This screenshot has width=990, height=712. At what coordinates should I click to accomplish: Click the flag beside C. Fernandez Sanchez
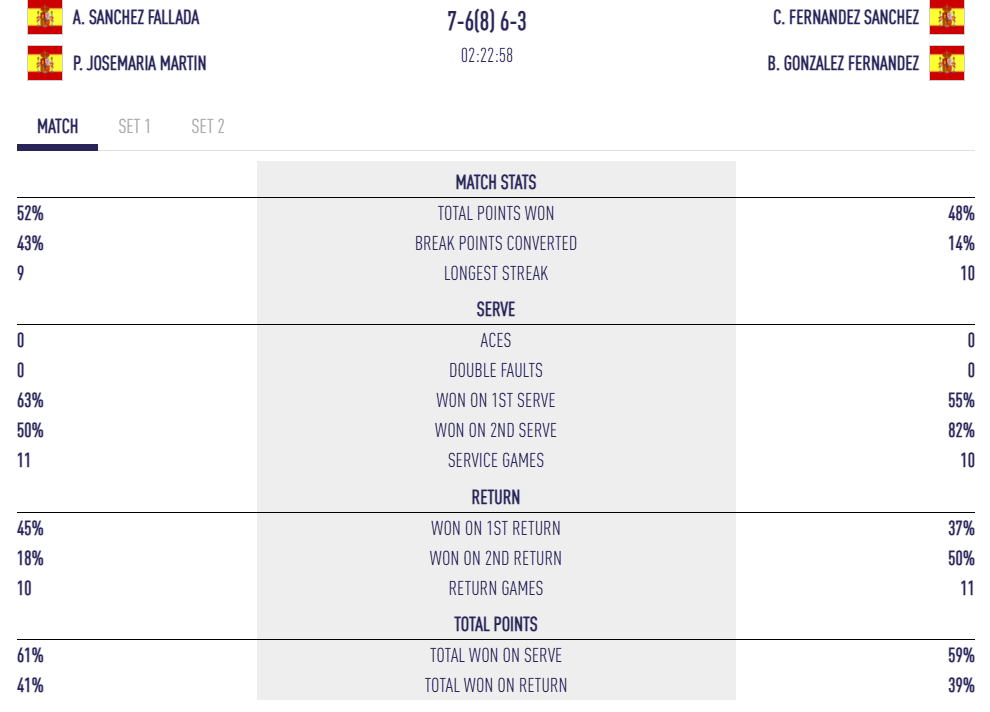[946, 17]
